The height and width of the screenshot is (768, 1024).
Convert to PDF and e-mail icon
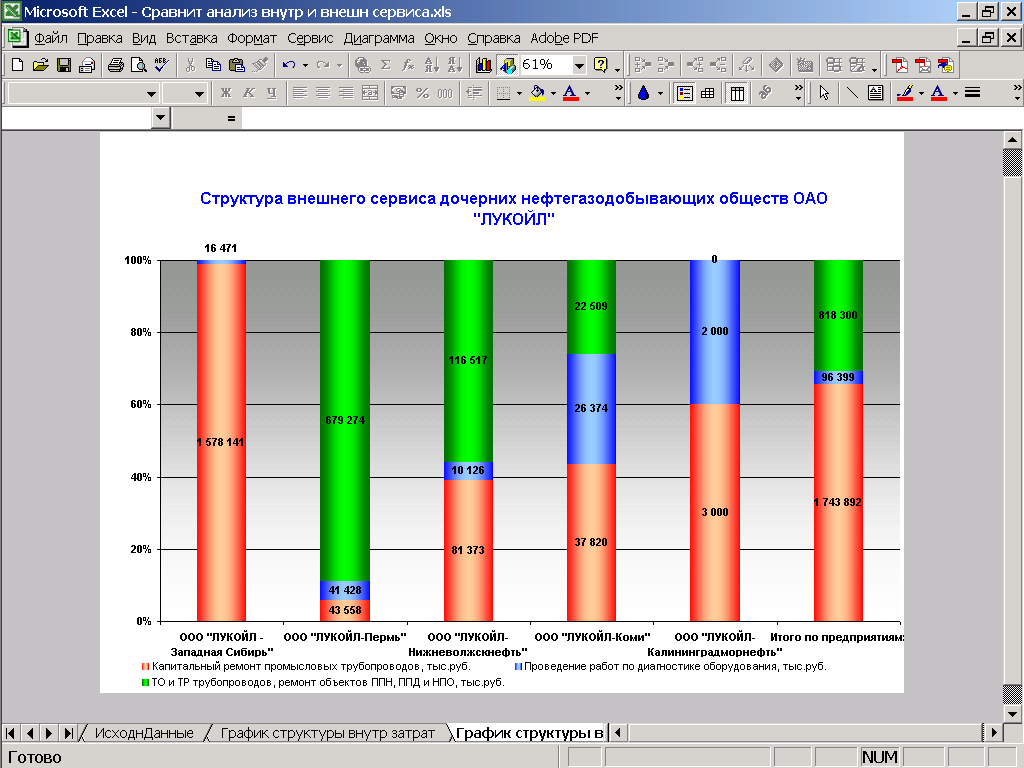pos(923,65)
